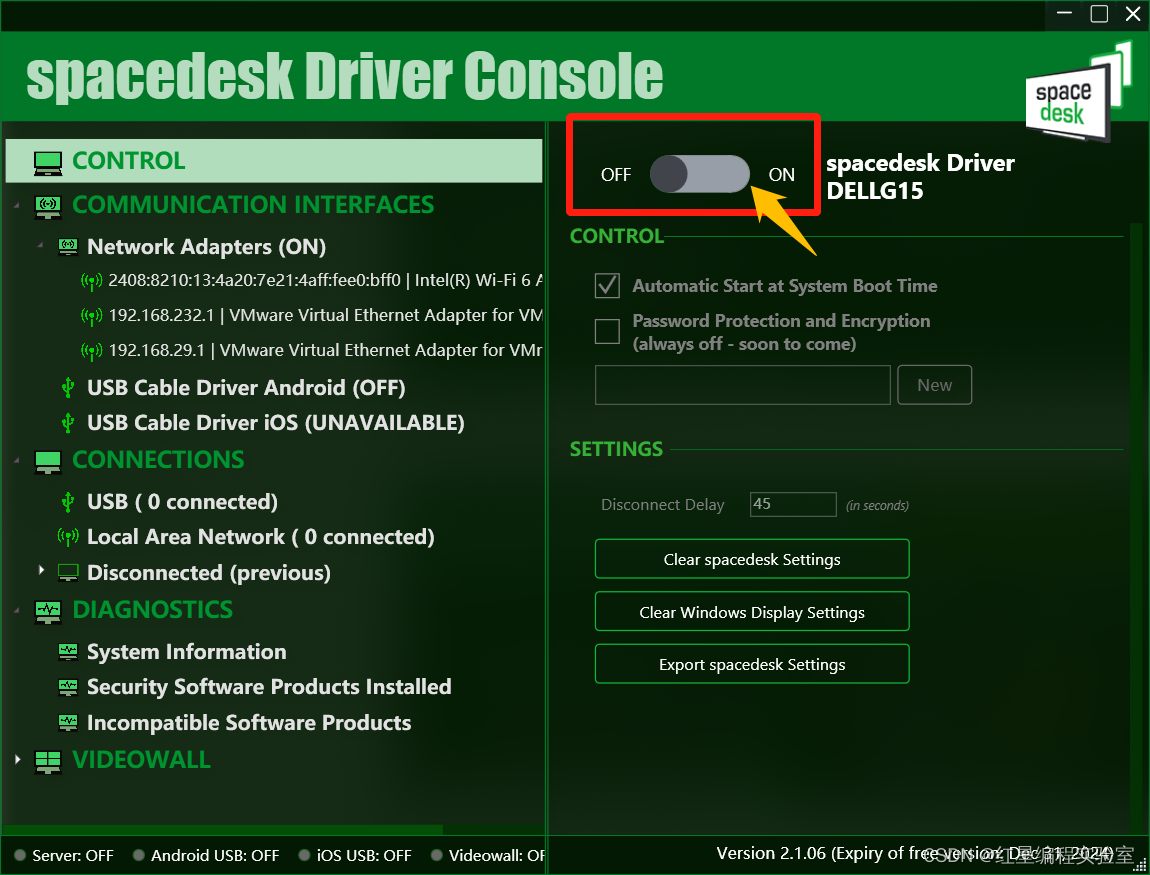Expand the VIDEOWALL section
This screenshot has height=875, width=1150.
point(17,759)
